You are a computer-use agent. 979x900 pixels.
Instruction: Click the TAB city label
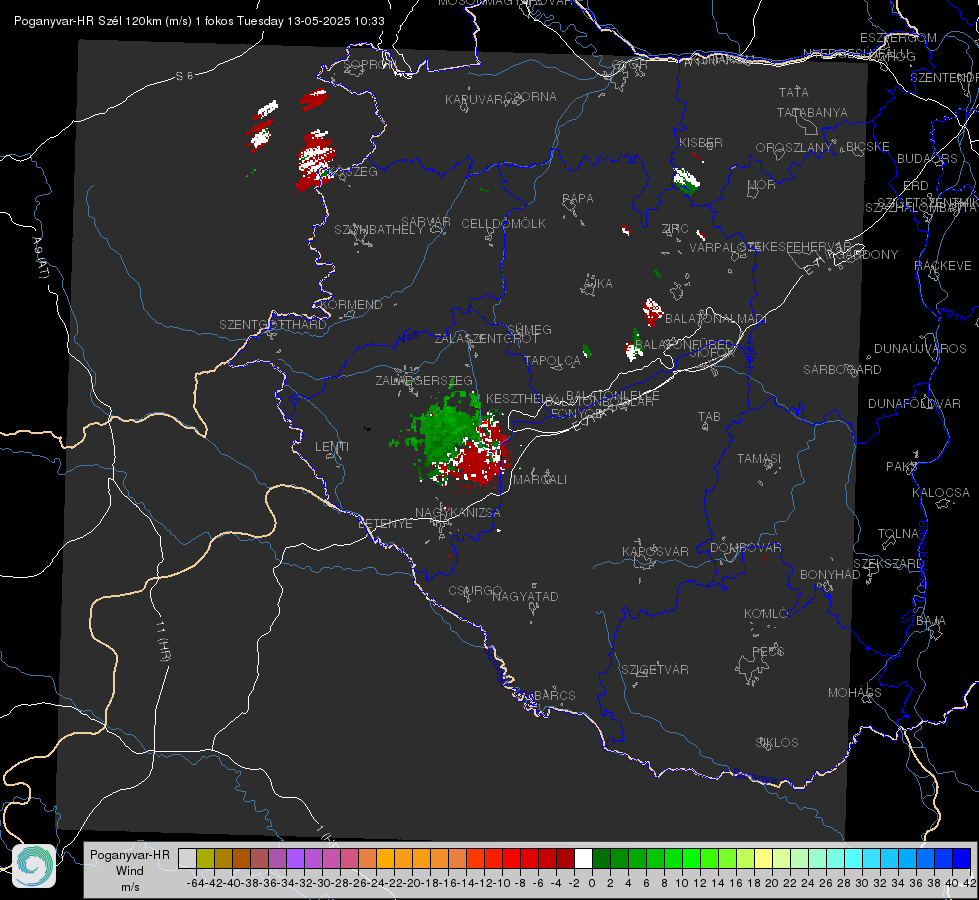point(709,417)
